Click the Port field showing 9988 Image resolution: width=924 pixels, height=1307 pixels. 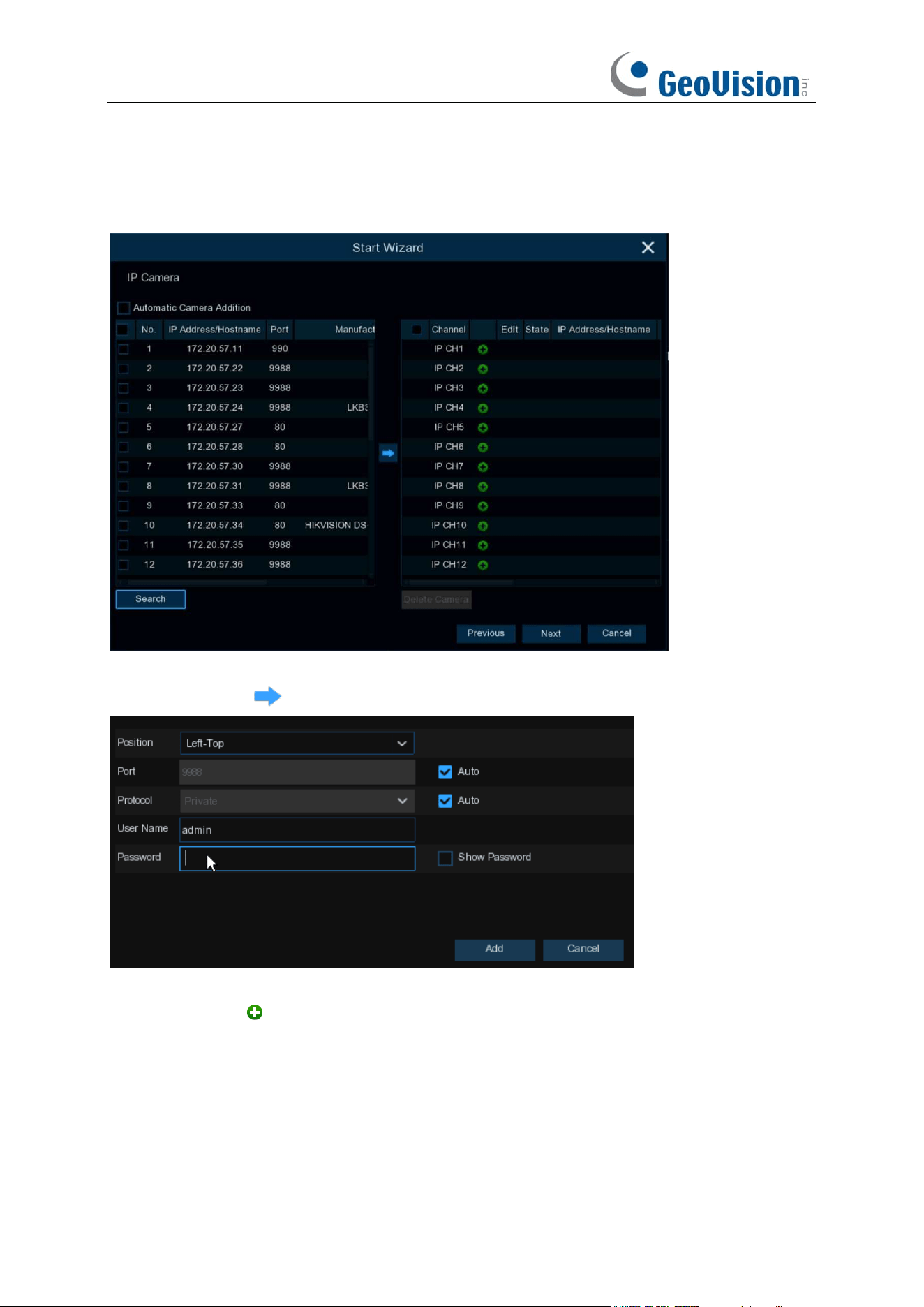(297, 771)
